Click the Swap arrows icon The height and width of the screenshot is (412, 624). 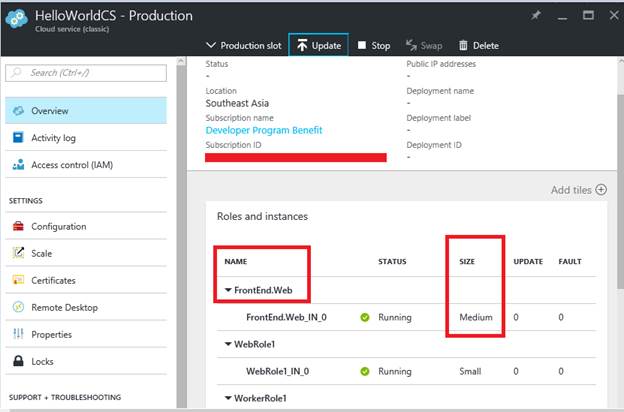click(412, 46)
